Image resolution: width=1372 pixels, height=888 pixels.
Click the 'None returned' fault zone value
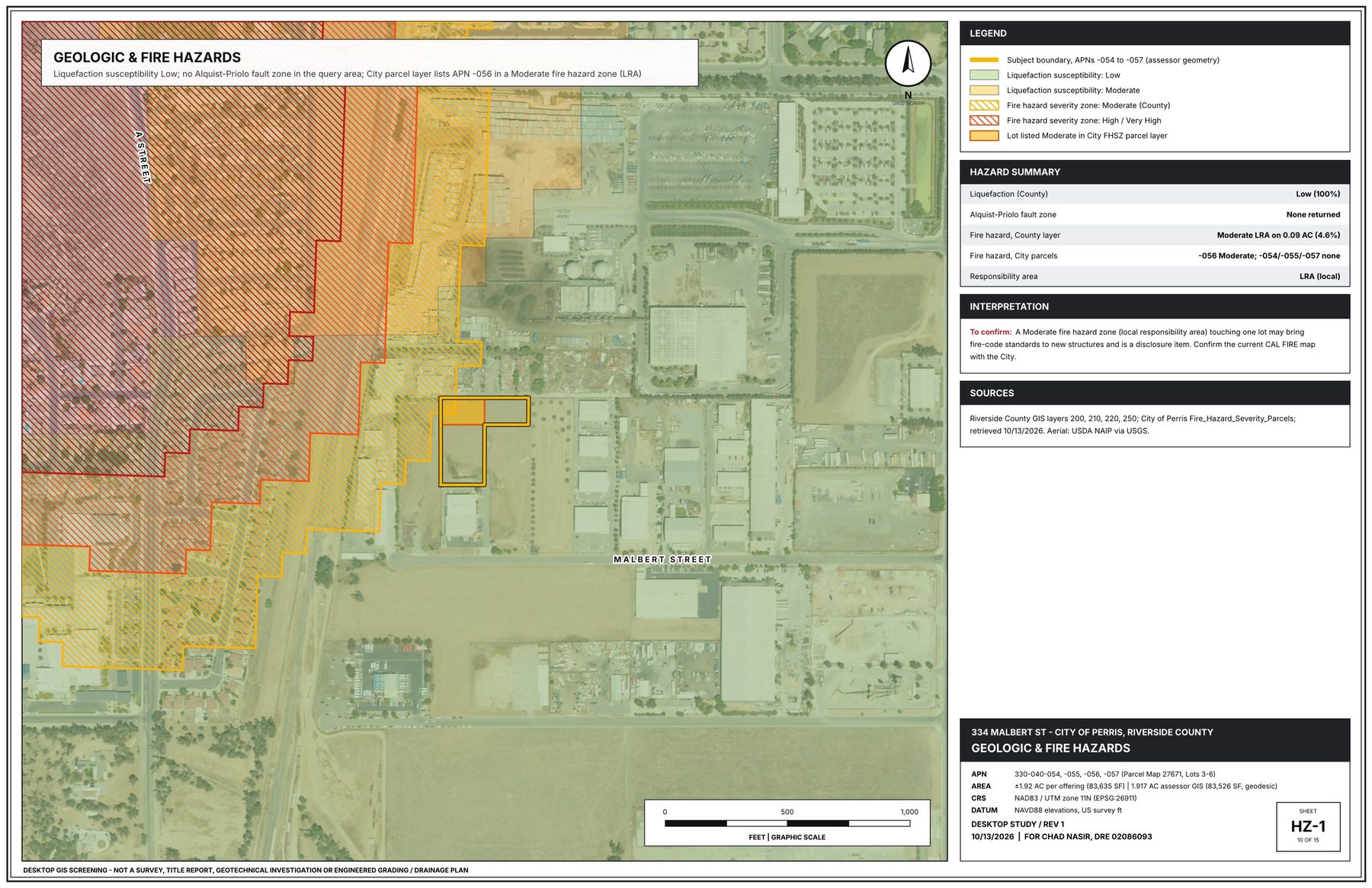click(x=1313, y=215)
